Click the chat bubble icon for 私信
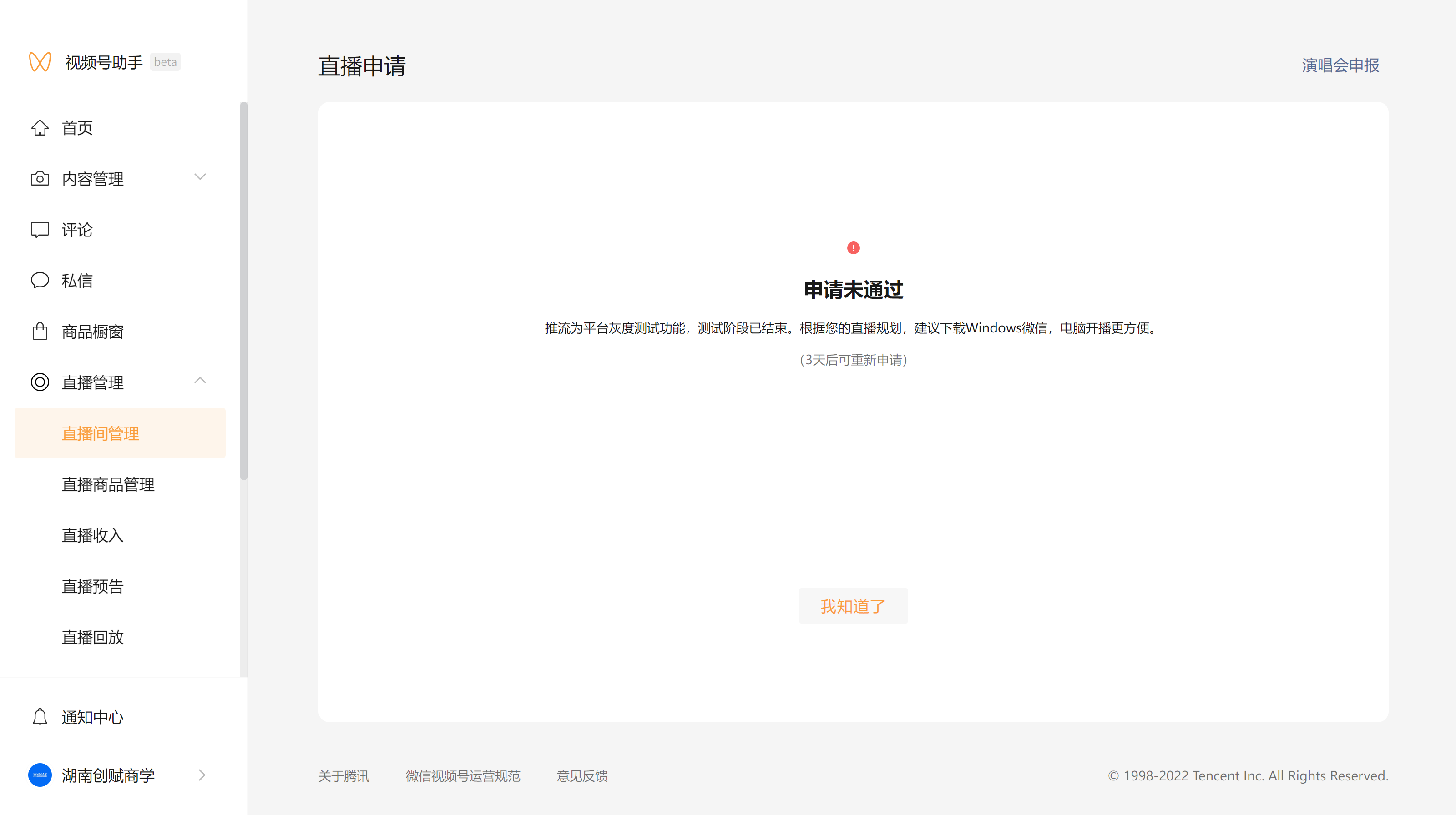The width and height of the screenshot is (1456, 815). pyautogui.click(x=40, y=281)
